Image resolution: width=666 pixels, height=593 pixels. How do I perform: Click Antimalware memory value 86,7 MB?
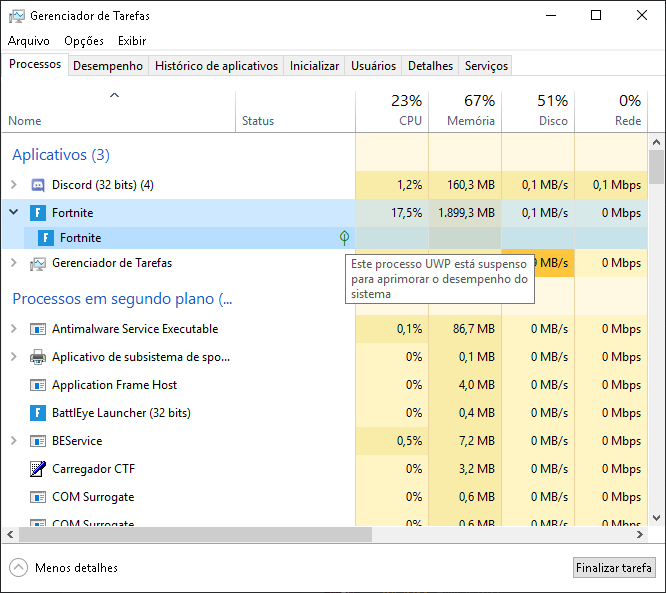[474, 329]
